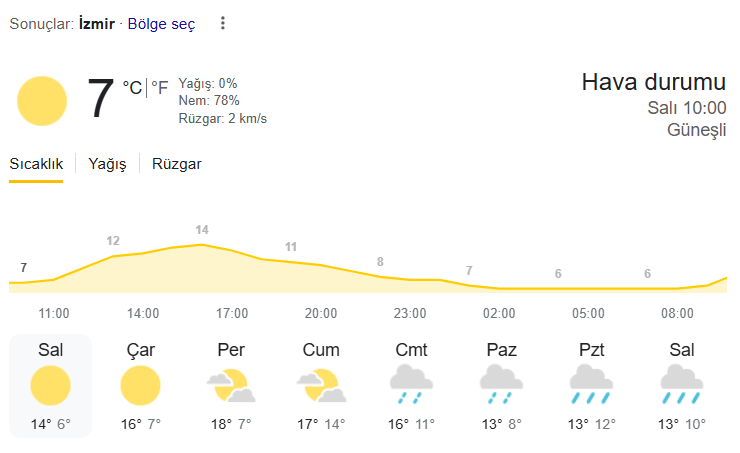Select Sunday (Paz) rainy forecast icon
This screenshot has height=453, width=740.
tap(500, 385)
